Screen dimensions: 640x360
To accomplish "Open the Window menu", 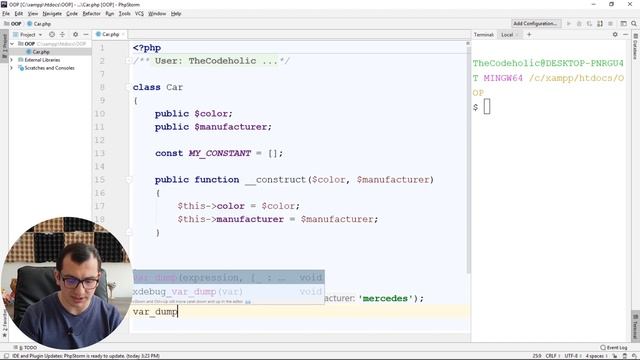I will 157,13.
